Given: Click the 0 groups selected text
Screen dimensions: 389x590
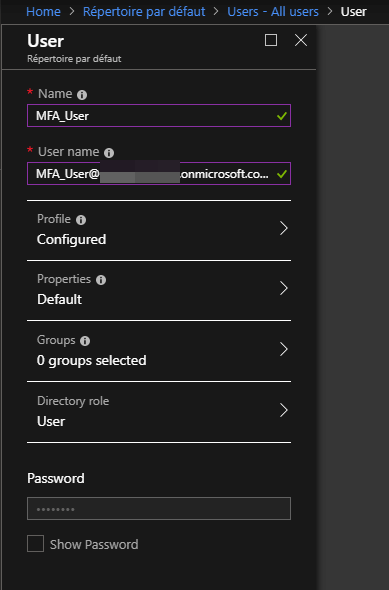Looking at the screenshot, I should click(x=92, y=360).
